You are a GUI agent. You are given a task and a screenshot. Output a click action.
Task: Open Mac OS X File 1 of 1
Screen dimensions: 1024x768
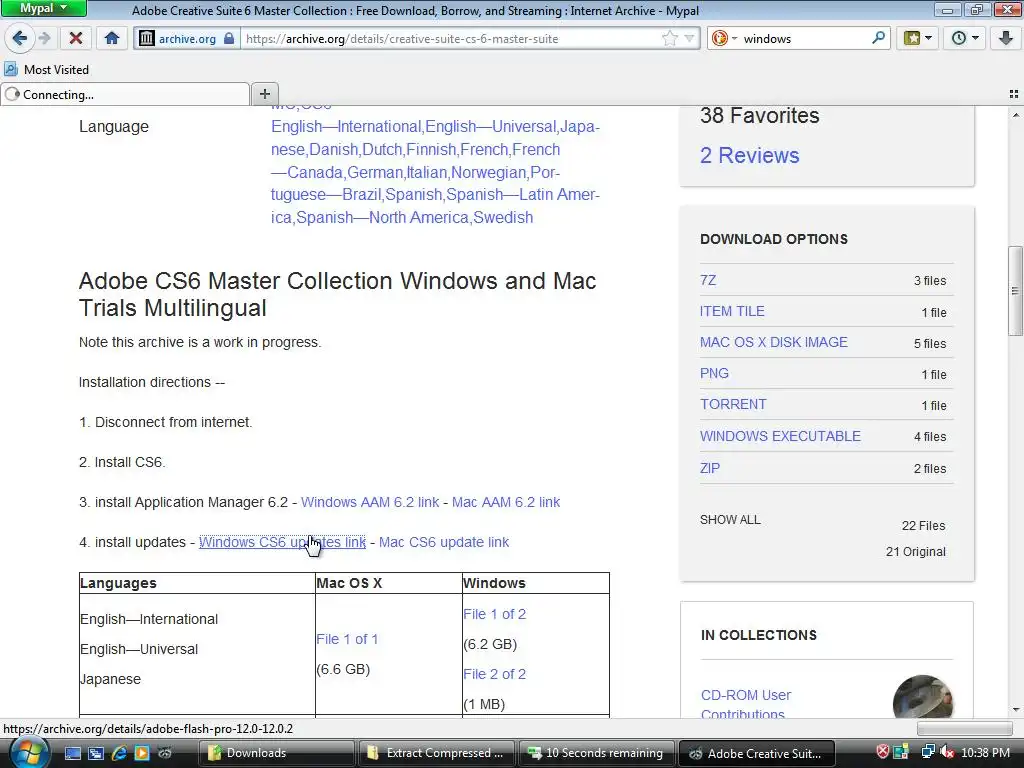click(x=347, y=639)
